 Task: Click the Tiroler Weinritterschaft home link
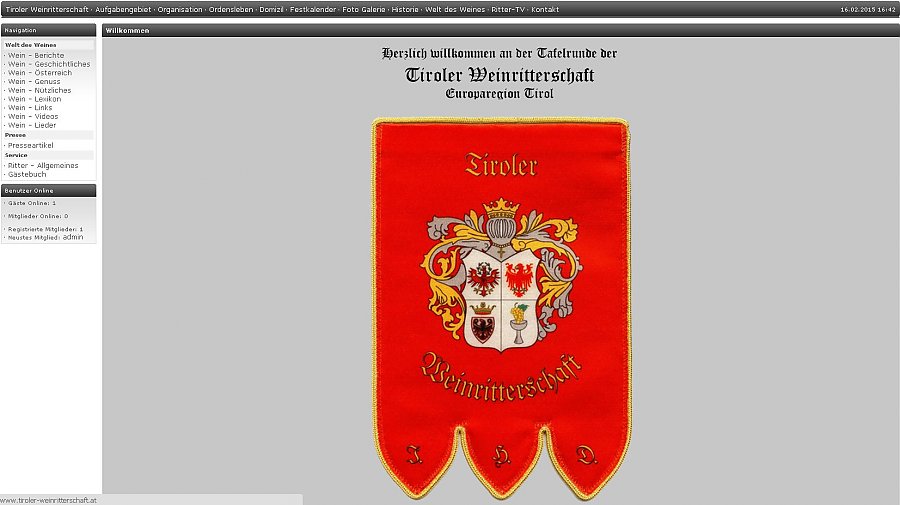pyautogui.click(x=47, y=9)
